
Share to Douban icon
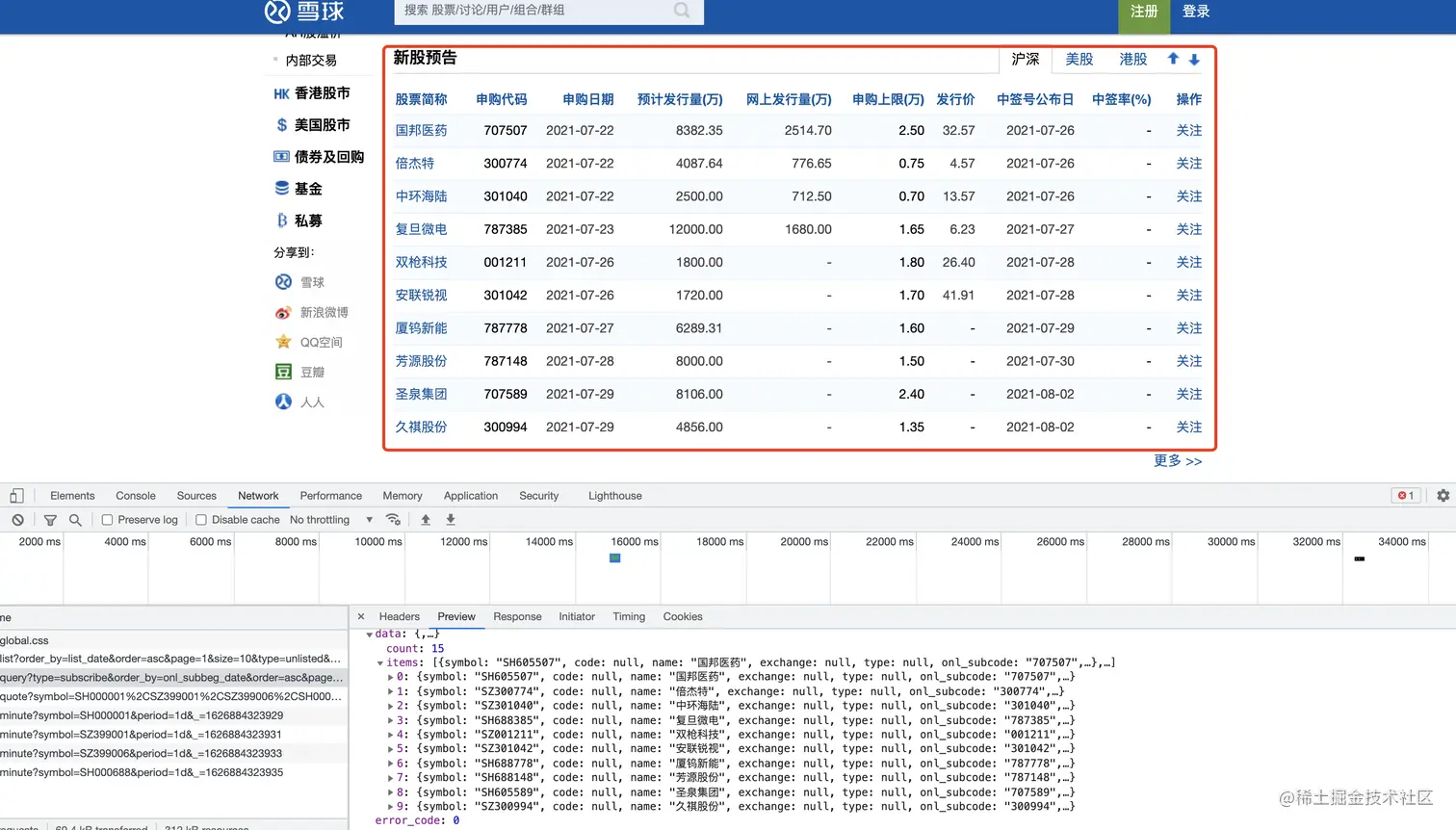283,372
